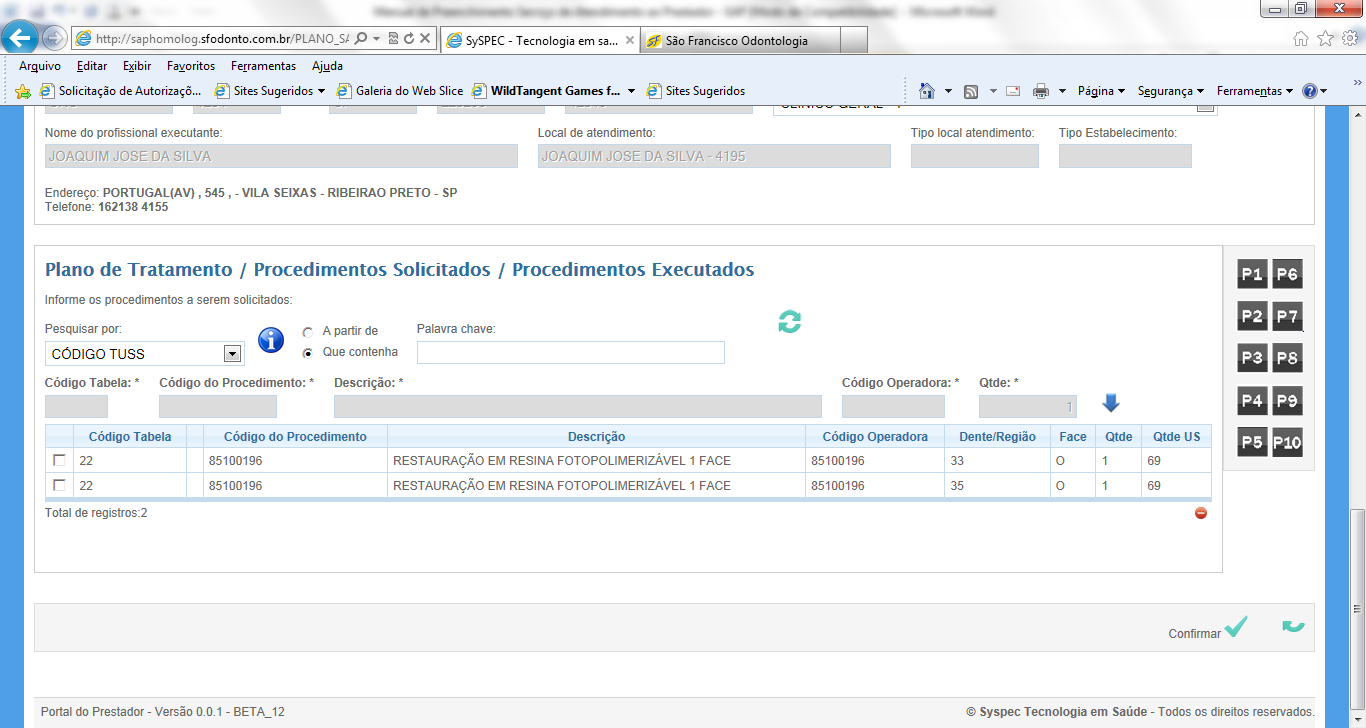Click the P8 panel button
Screen dimensions: 1366x728
click(1287, 359)
